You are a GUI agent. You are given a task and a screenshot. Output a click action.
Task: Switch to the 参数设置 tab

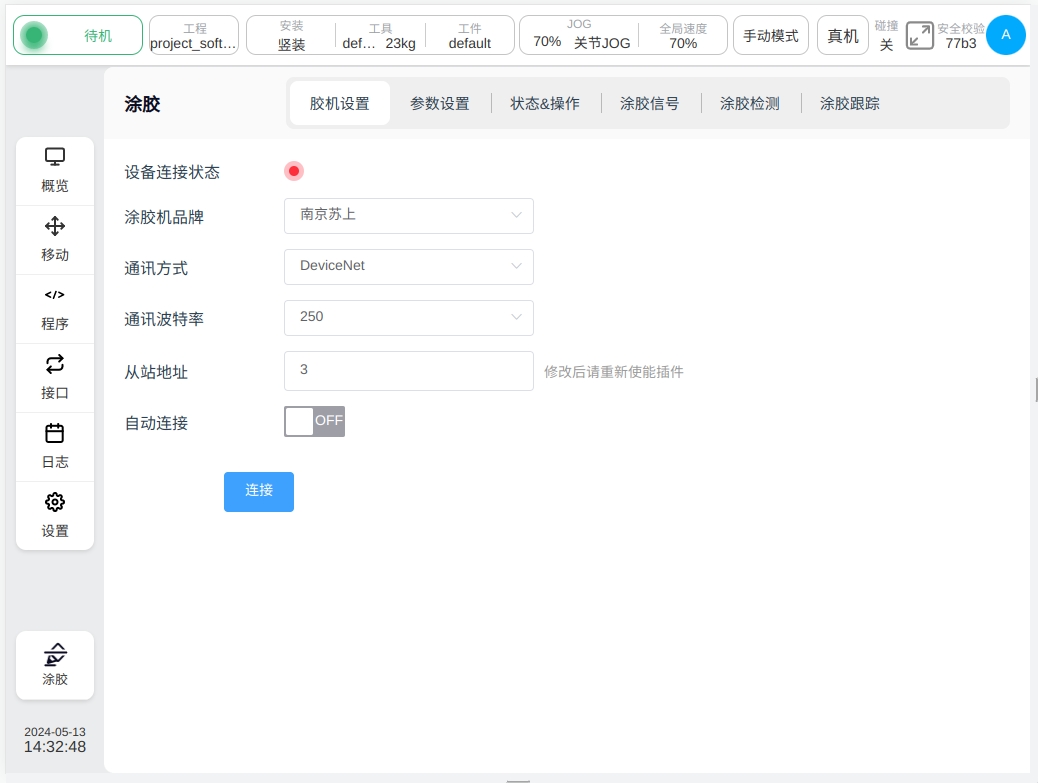[x=439, y=104]
